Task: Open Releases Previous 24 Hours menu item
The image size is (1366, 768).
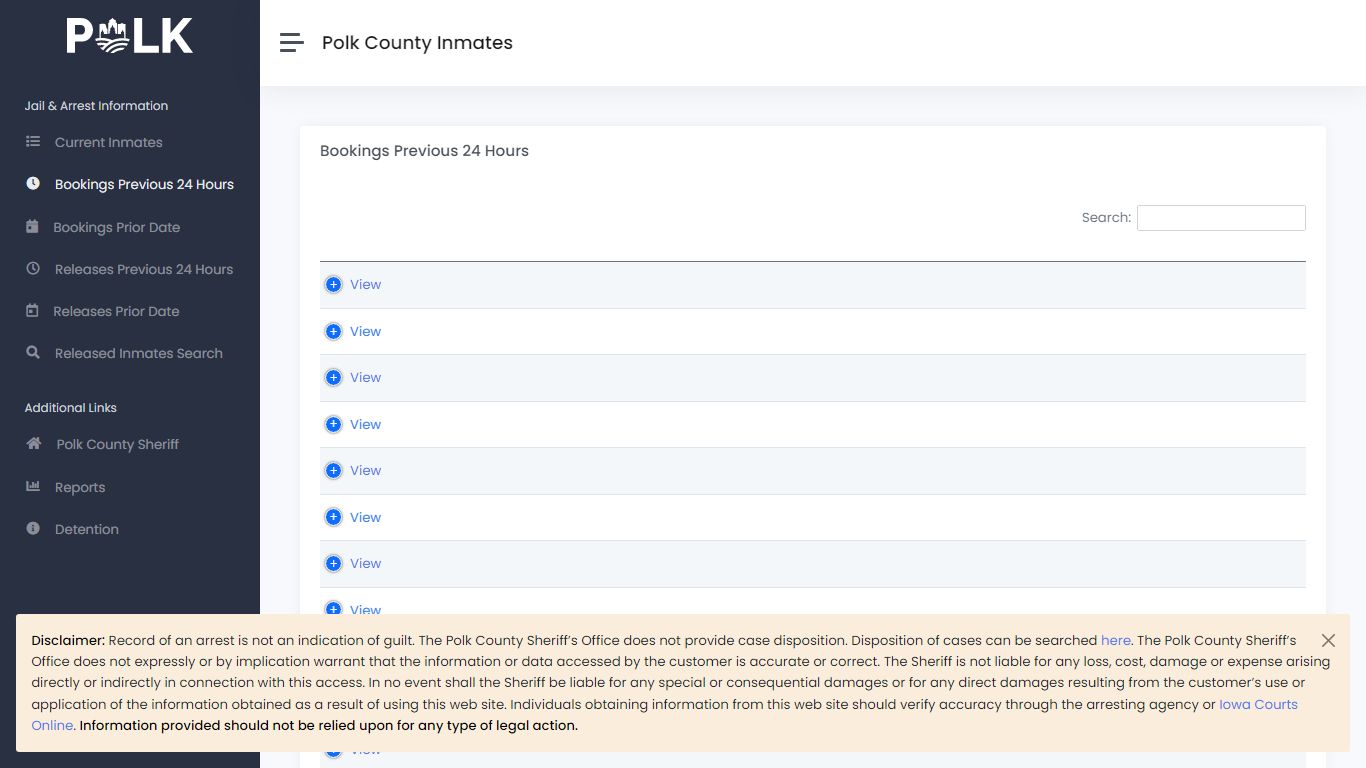Action: pos(144,269)
